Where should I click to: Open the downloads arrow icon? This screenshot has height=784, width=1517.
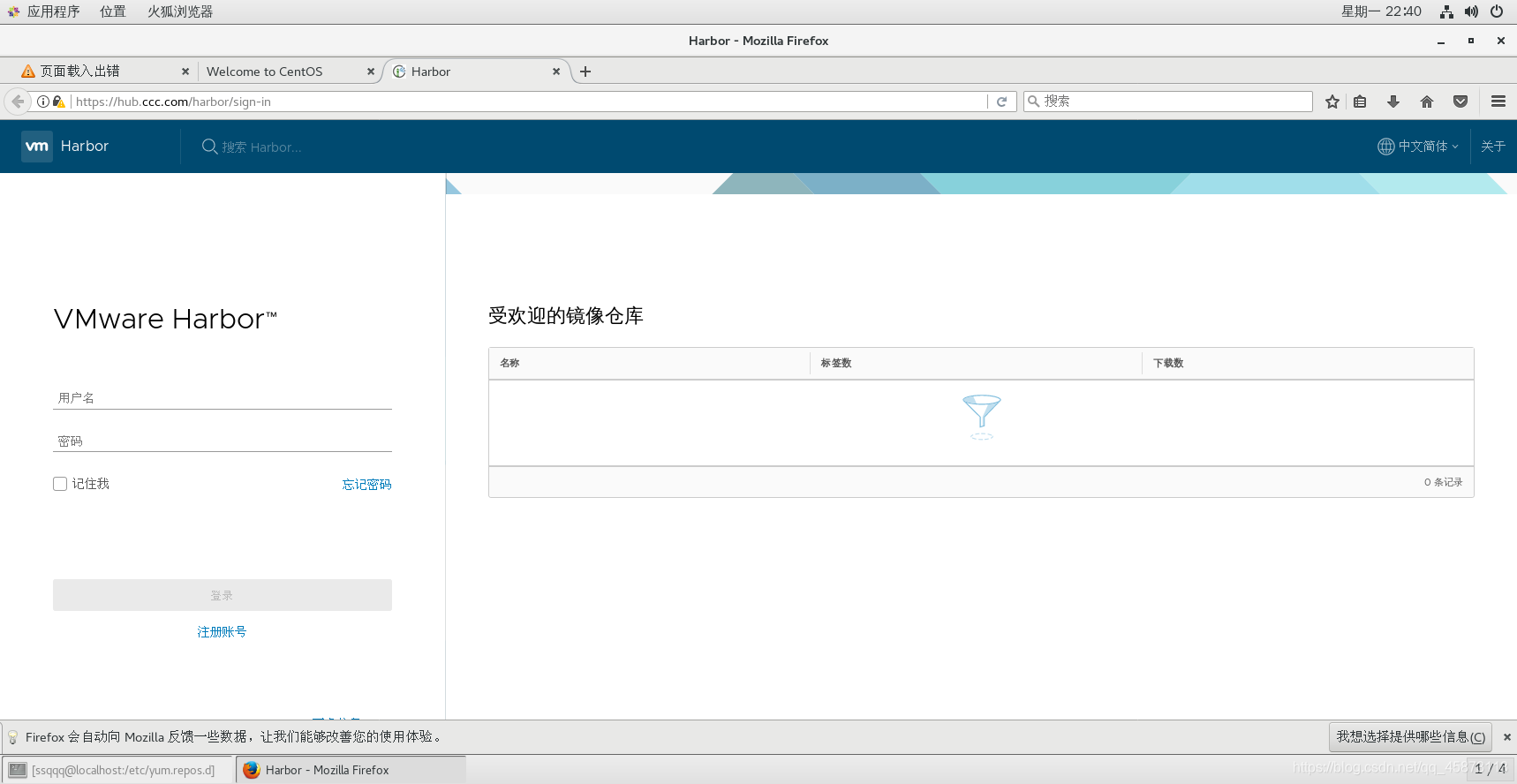coord(1393,102)
